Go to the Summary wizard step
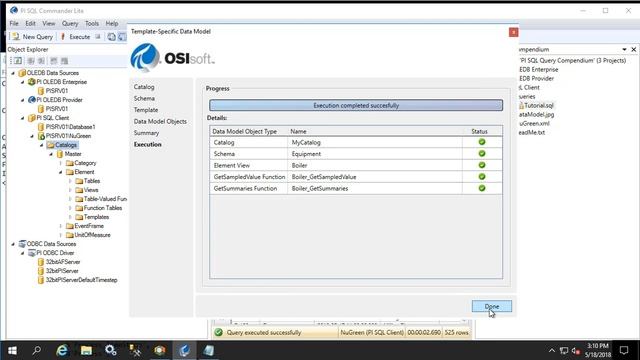The height and width of the screenshot is (360, 640). pos(147,133)
